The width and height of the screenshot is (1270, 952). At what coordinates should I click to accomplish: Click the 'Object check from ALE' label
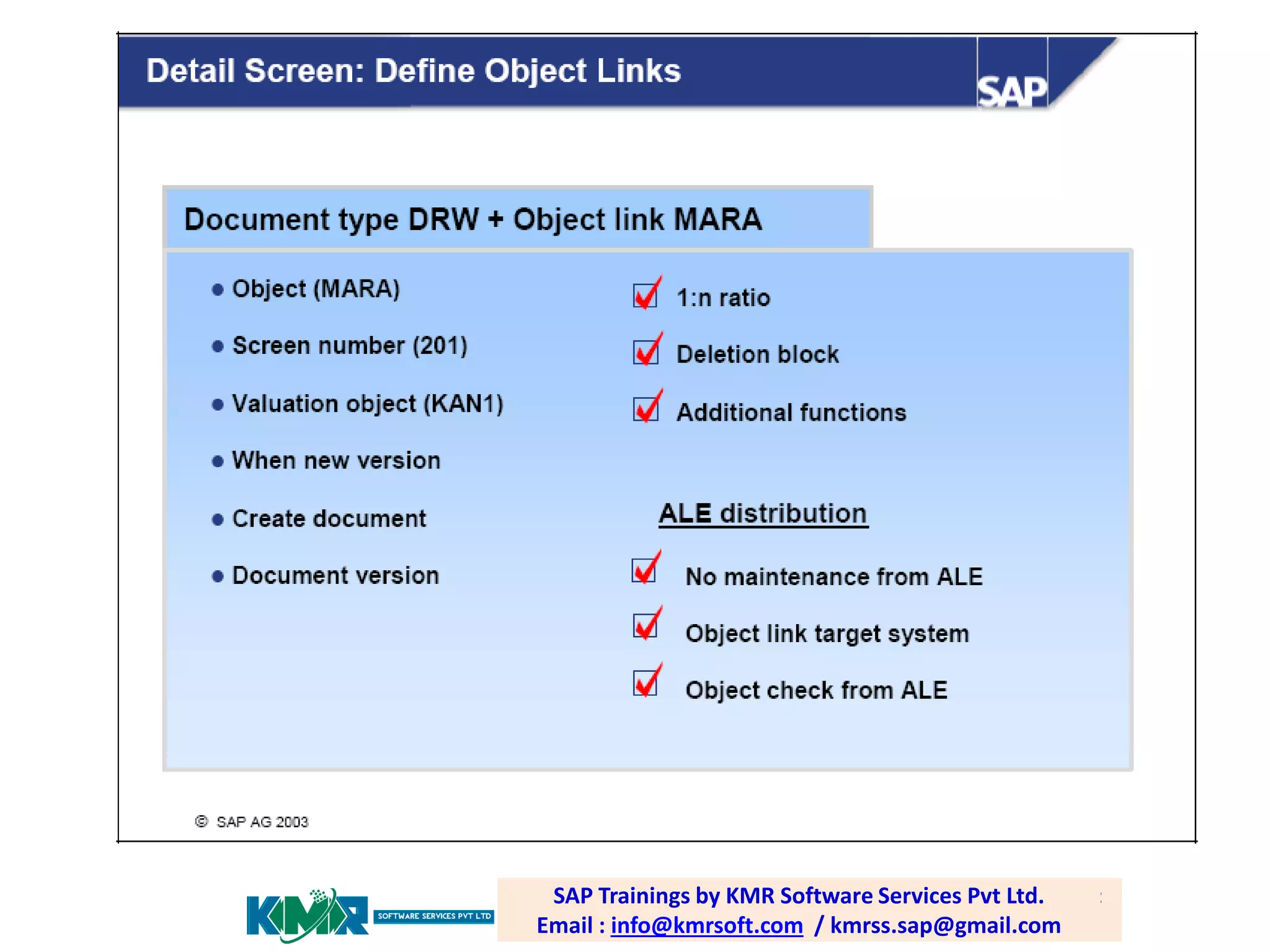pyautogui.click(x=816, y=690)
